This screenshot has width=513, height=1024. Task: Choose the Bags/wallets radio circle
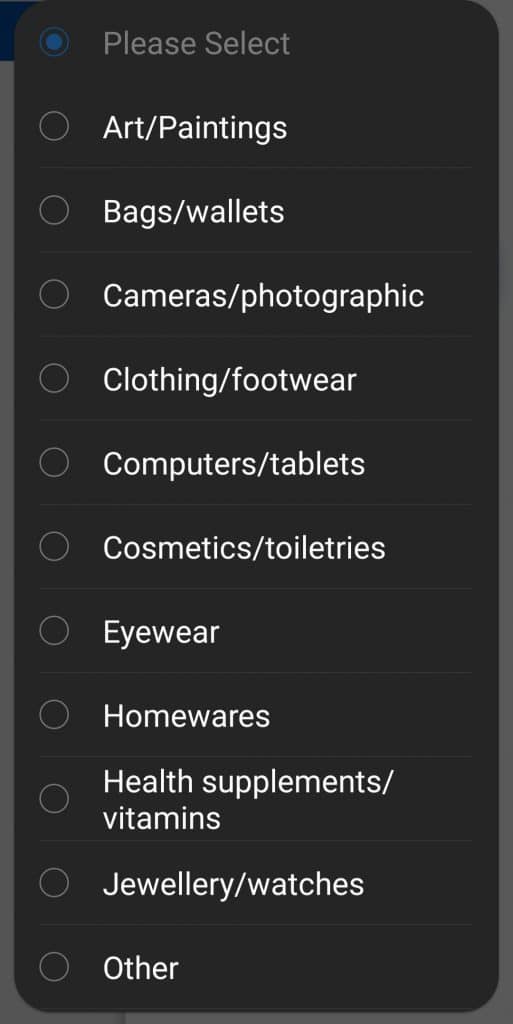(x=54, y=210)
